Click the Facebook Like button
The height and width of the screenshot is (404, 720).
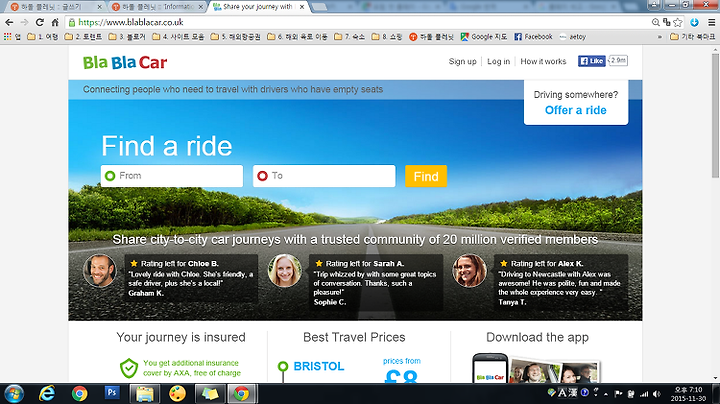[x=591, y=61]
